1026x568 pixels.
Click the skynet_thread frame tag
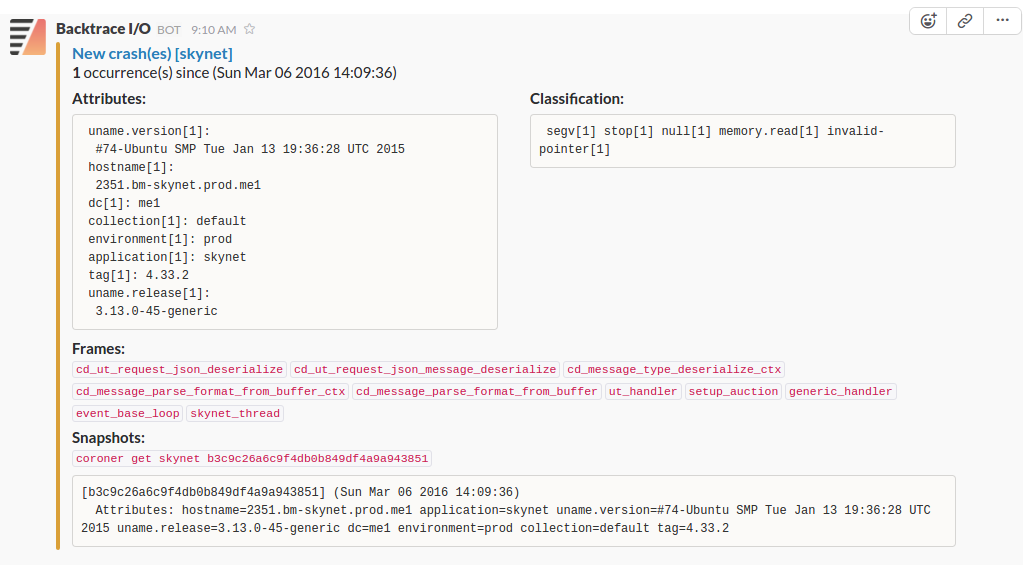[x=235, y=414]
